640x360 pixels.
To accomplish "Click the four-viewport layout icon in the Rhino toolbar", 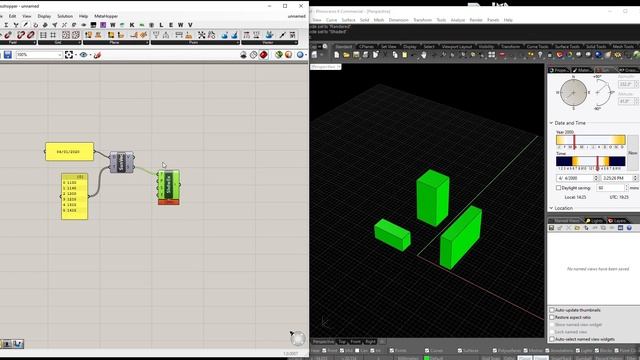I will point(491,55).
